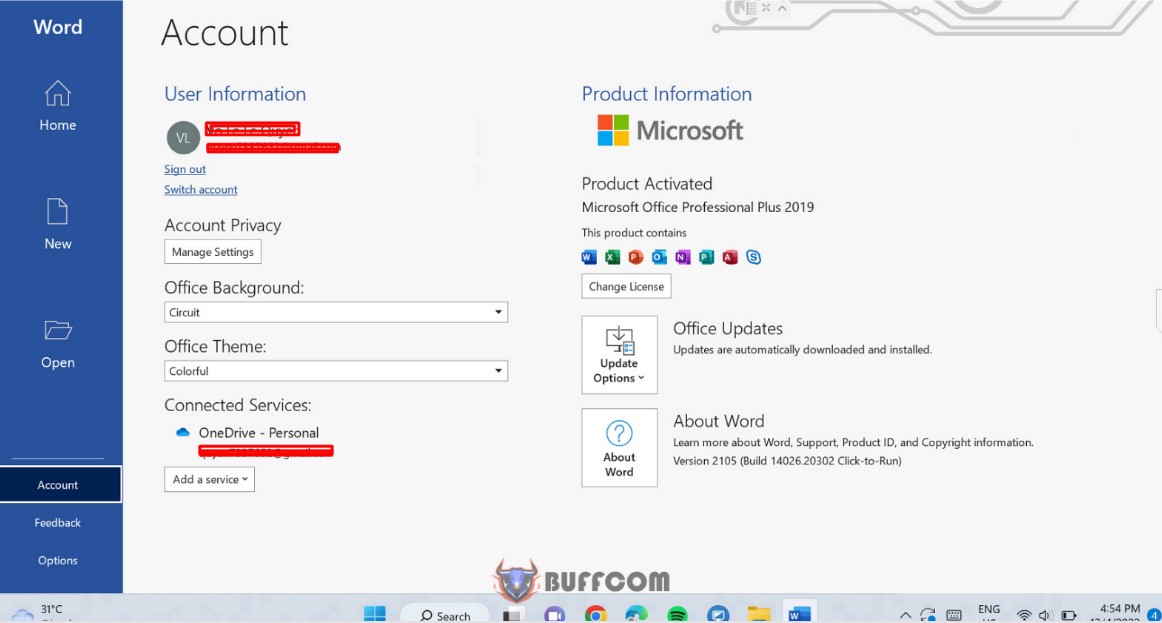Expand the Office Theme dropdown
Viewport: 1162px width, 623px height.
coord(336,371)
